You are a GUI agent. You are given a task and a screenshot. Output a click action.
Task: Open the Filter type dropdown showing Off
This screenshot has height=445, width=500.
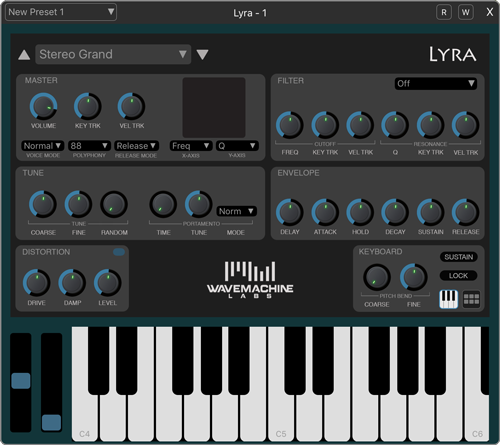436,83
